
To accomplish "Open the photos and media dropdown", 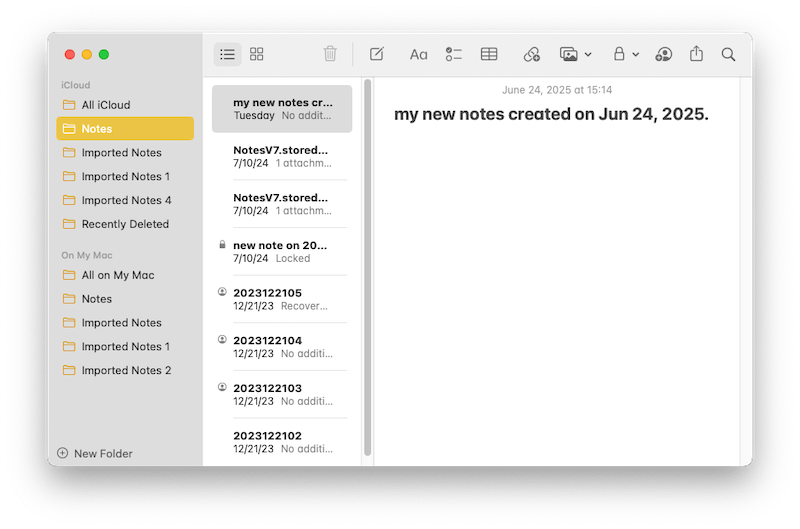I will tap(575, 54).
